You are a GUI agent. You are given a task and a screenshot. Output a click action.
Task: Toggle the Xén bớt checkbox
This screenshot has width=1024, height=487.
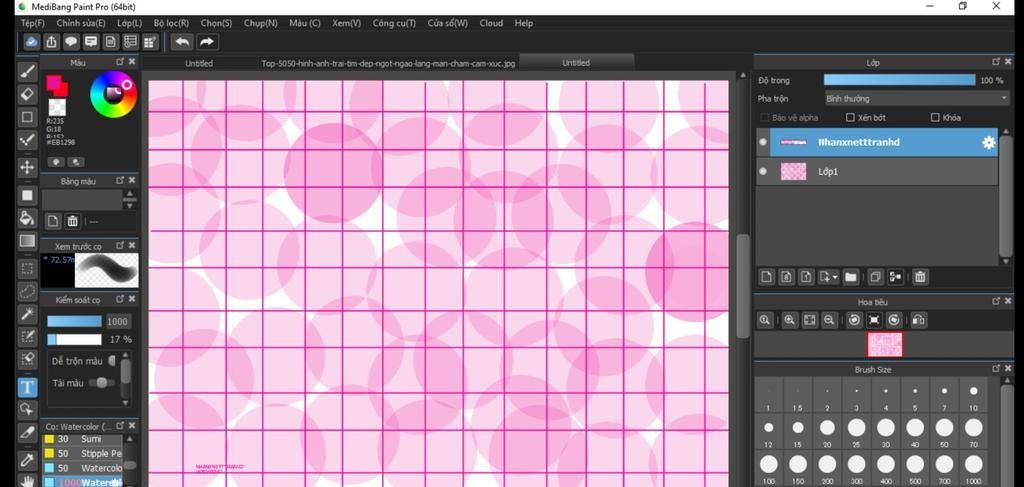tap(850, 118)
